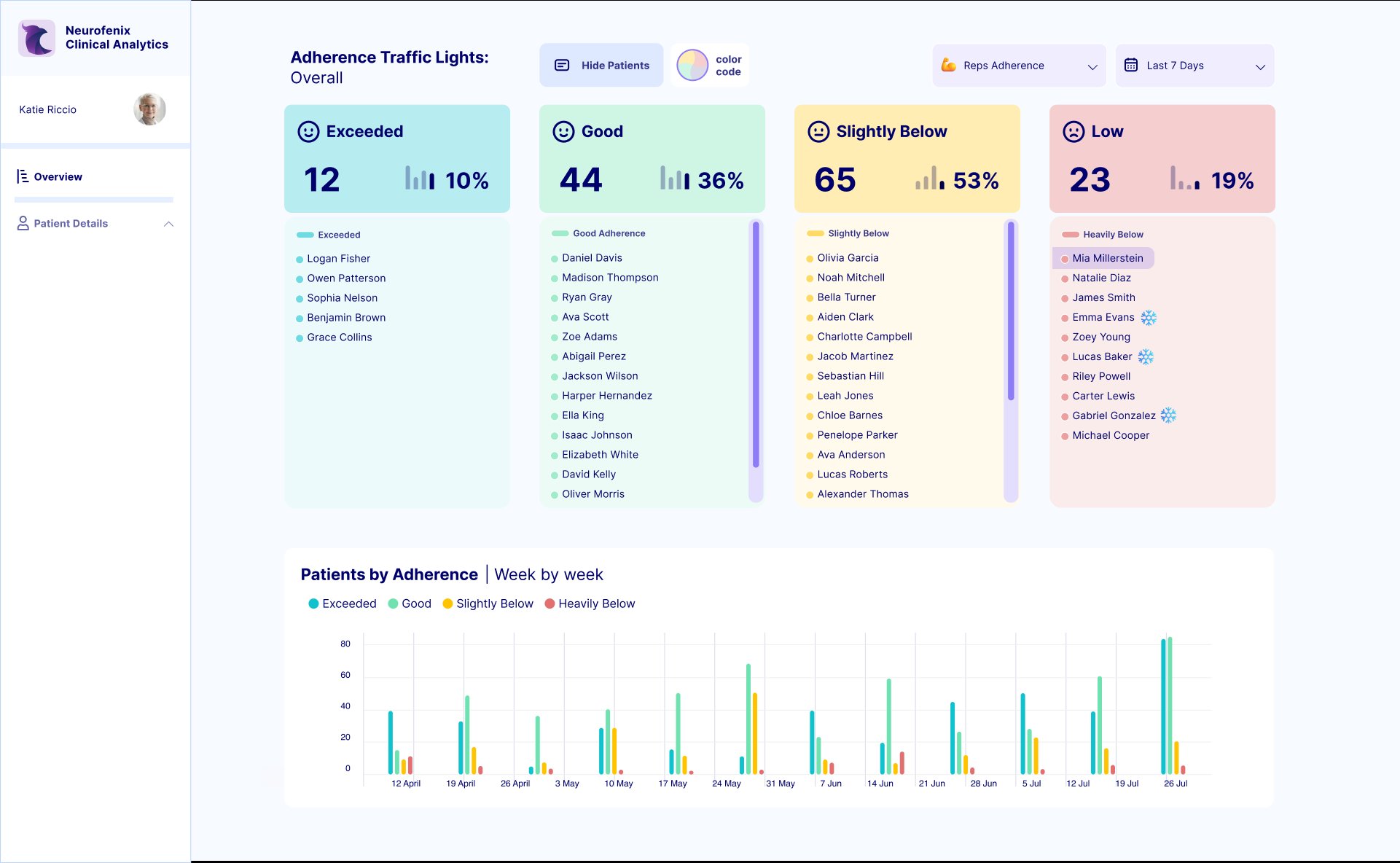Click the 24 May axis label
1400x863 pixels.
727,784
